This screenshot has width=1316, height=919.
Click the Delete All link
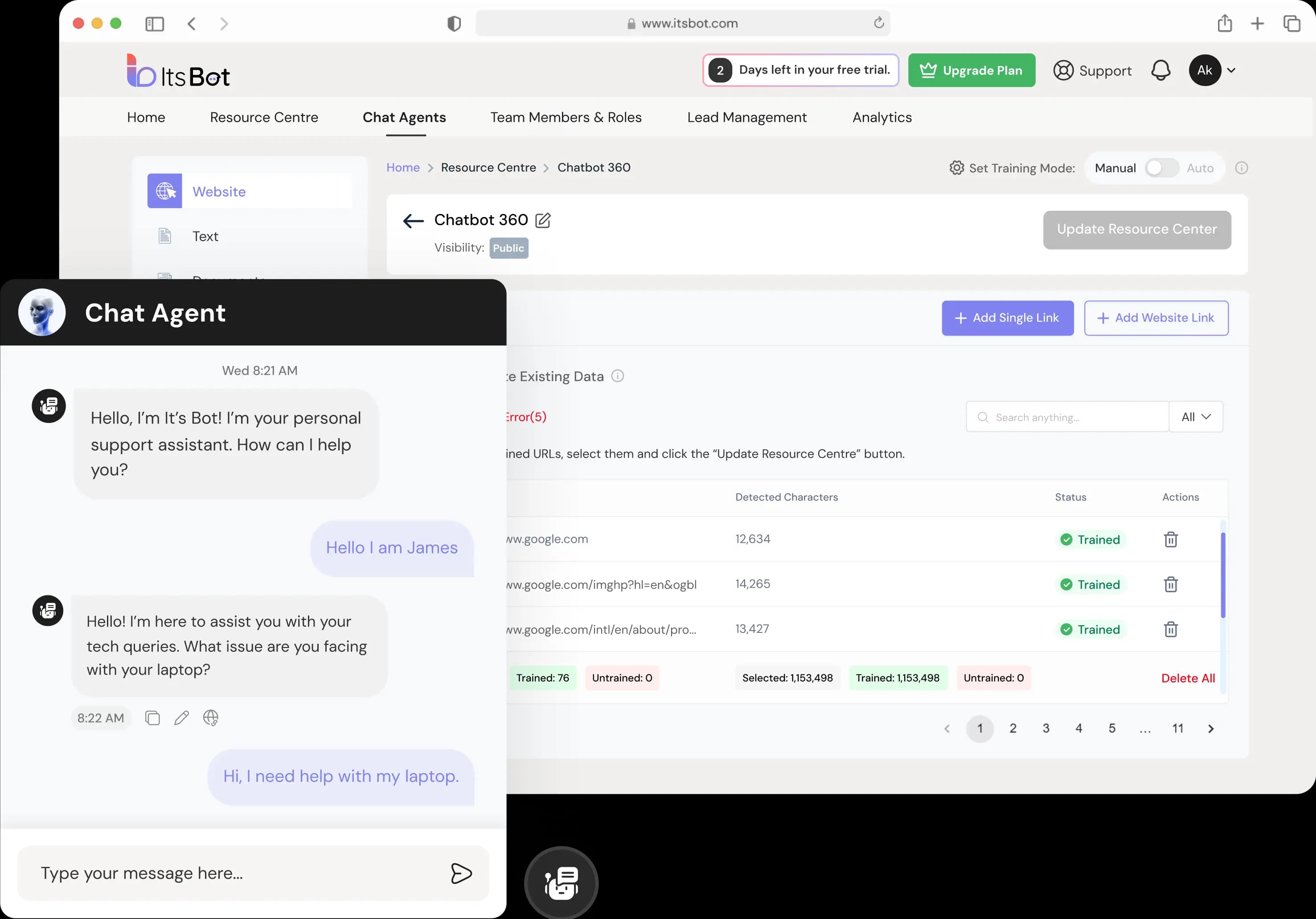(1188, 678)
